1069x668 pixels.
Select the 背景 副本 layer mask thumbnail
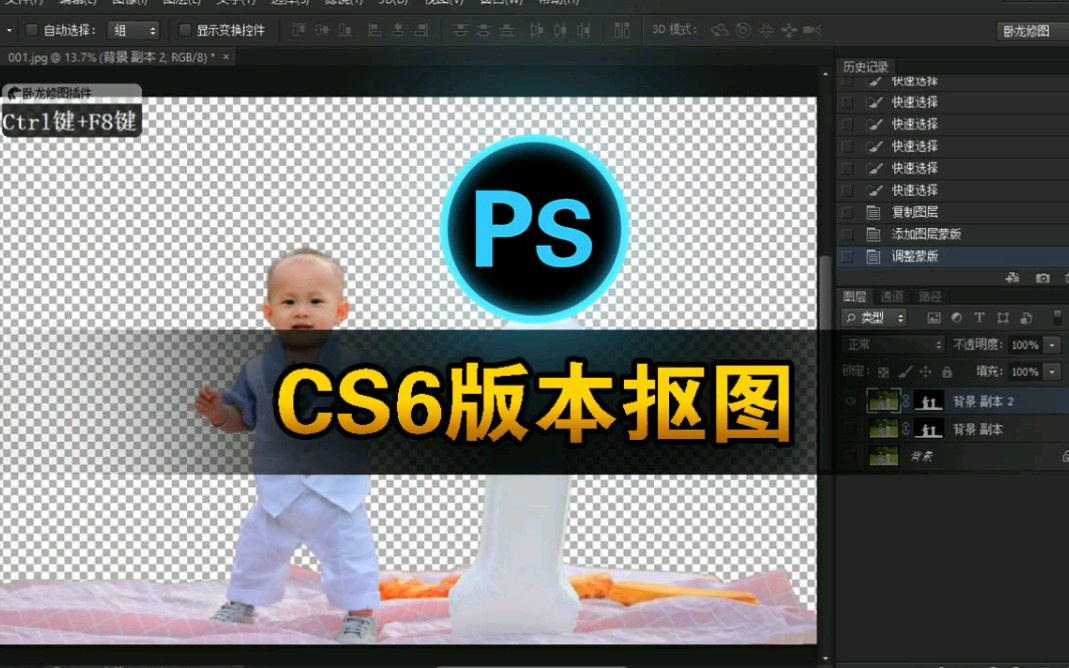929,429
